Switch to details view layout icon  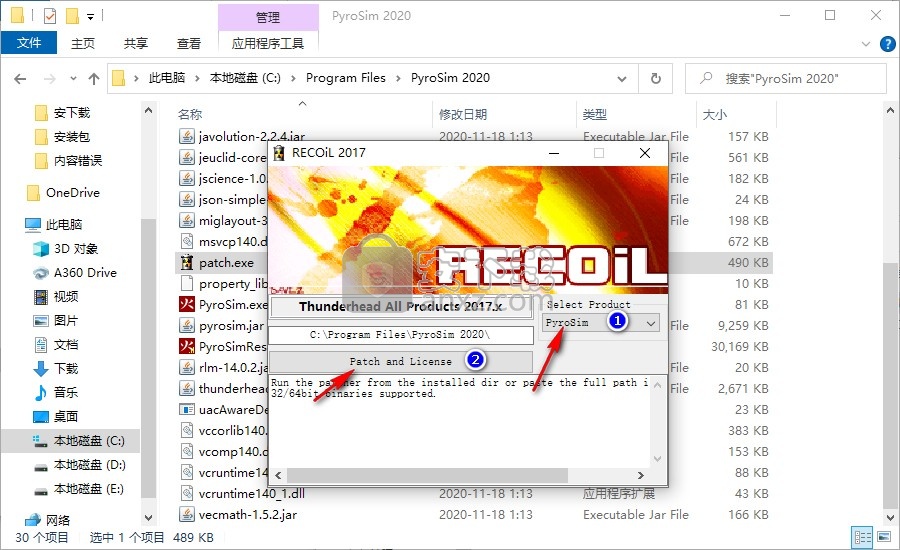pos(862,537)
